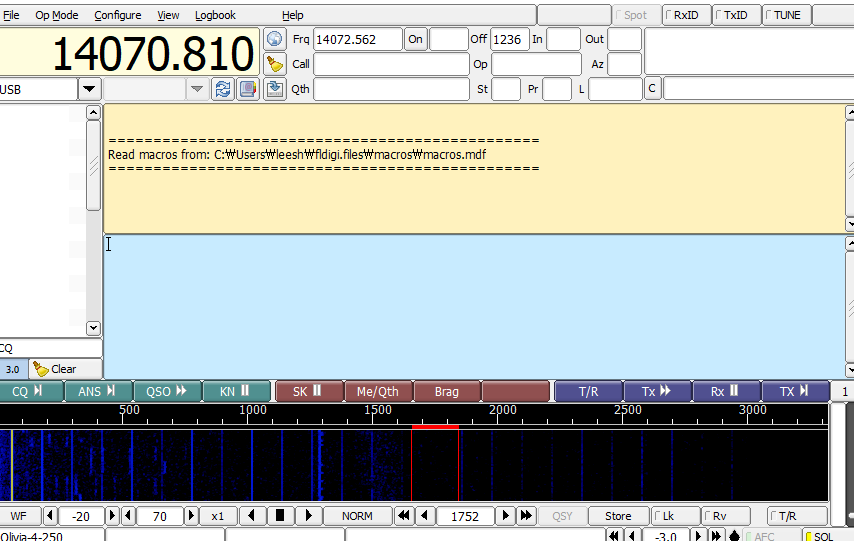Click the signal browser vertical scrollbar thumb
854x541 pixels.
point(93,165)
